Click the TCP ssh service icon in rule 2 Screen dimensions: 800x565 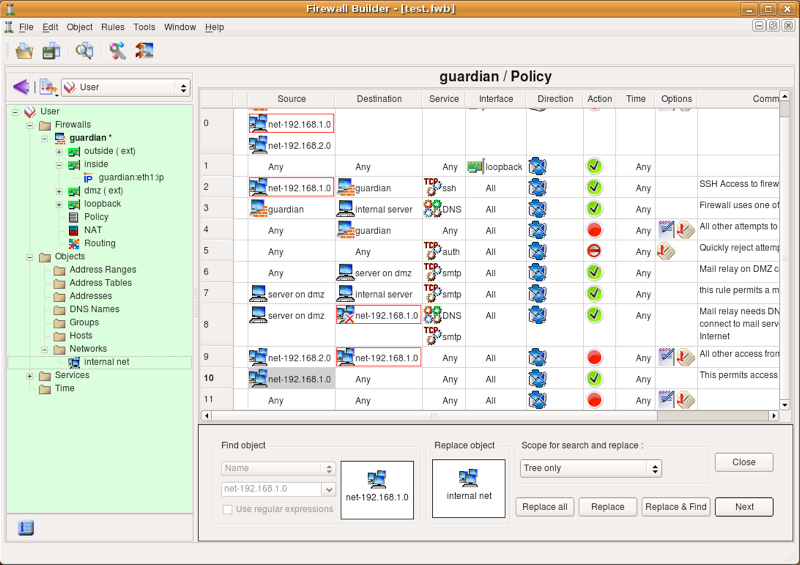point(432,187)
